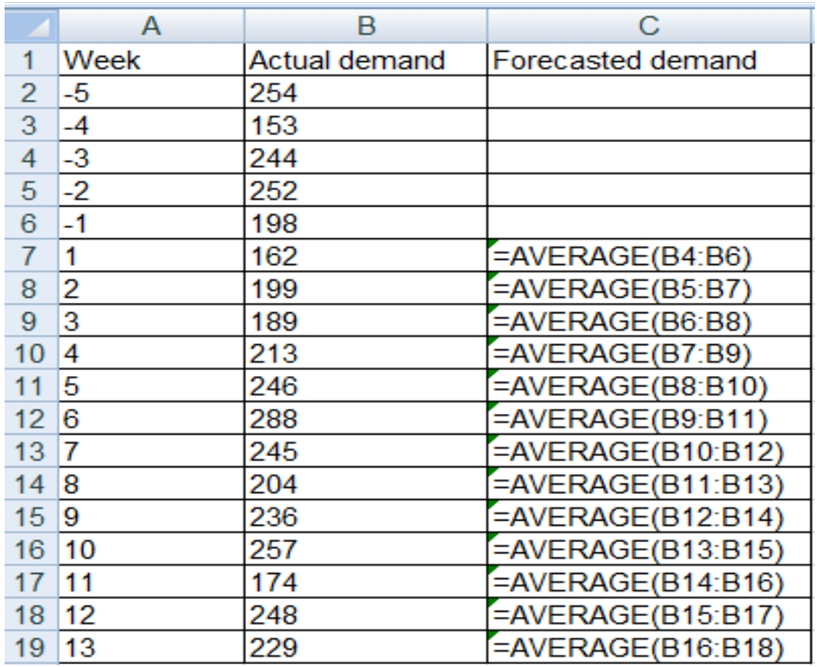Select column B header
Image resolution: width=817 pixels, height=667 pixels.
pos(366,27)
